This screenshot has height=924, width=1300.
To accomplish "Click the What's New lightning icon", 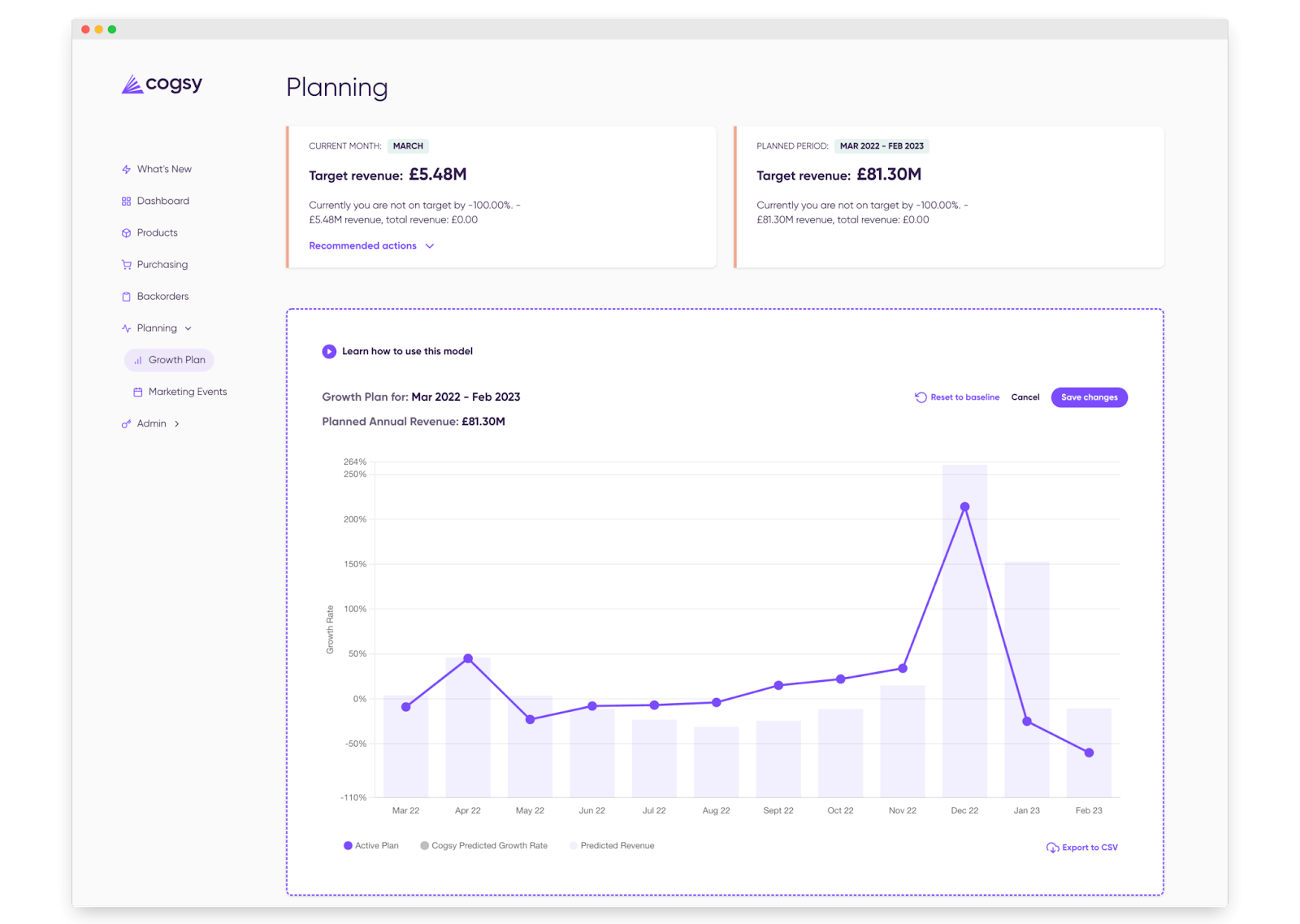I will click(x=126, y=170).
